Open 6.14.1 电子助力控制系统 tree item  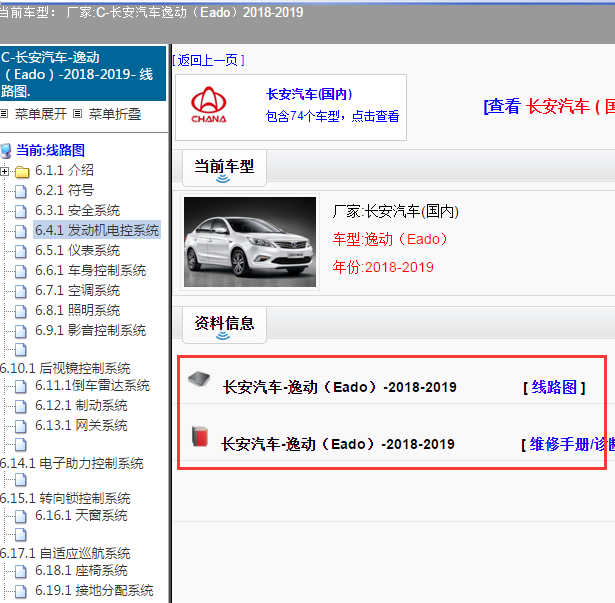(x=72, y=463)
